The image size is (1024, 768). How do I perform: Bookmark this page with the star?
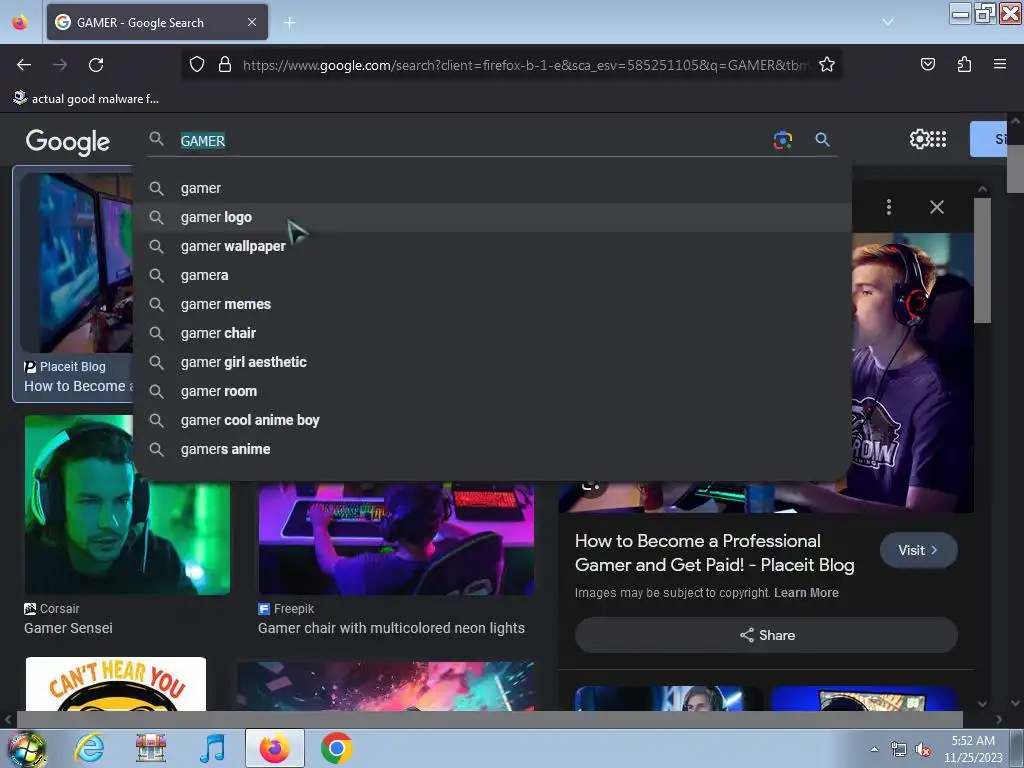click(x=827, y=65)
